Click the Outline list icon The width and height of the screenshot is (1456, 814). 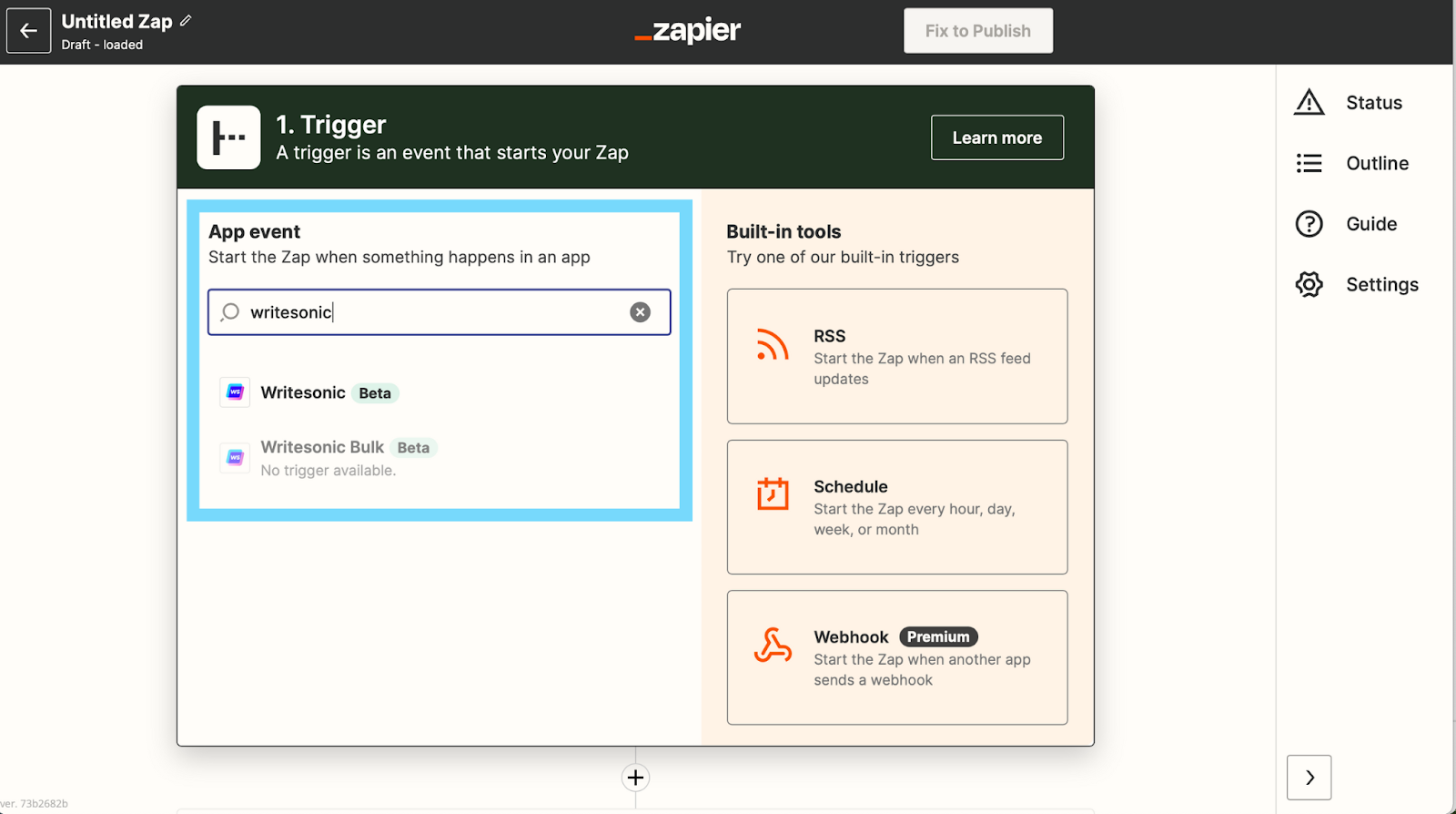tap(1309, 163)
